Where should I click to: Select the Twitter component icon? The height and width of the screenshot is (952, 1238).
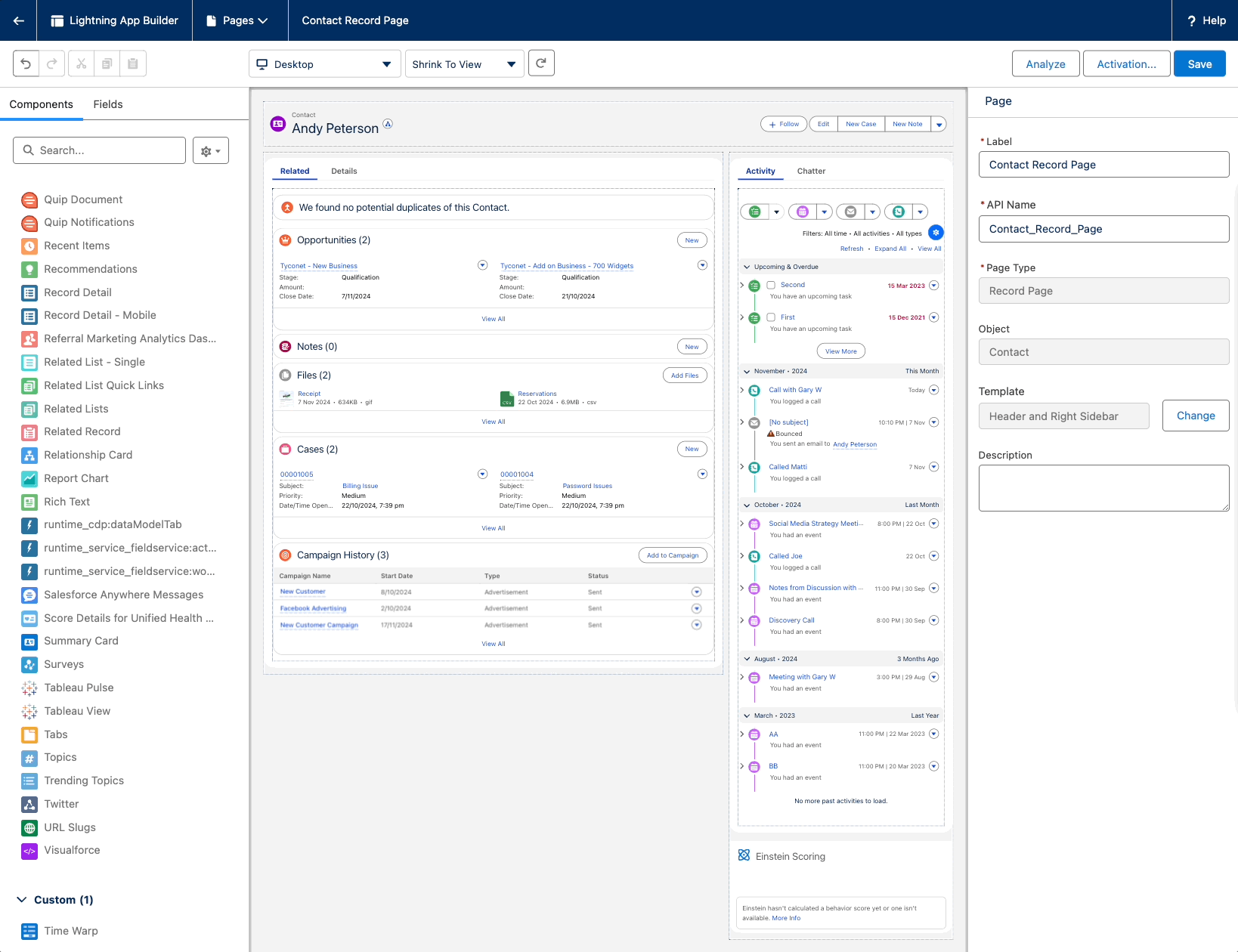coord(29,804)
